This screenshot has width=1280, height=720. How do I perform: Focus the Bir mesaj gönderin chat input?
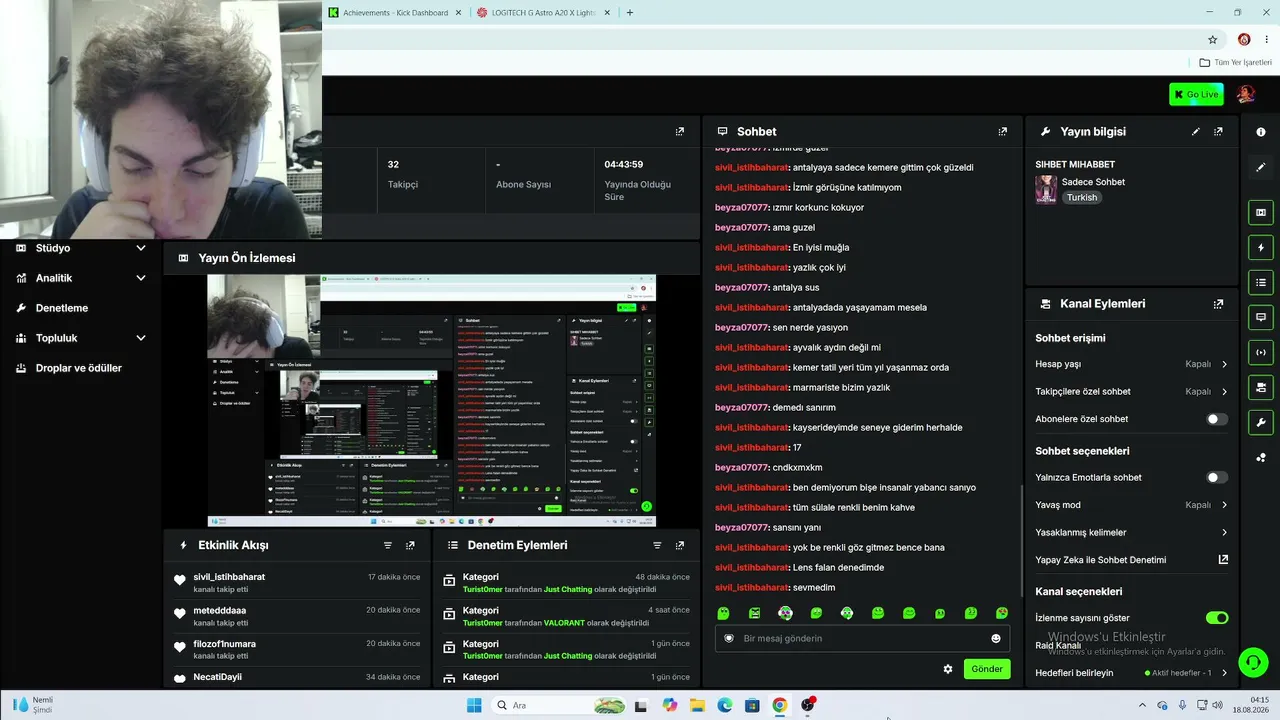click(862, 638)
